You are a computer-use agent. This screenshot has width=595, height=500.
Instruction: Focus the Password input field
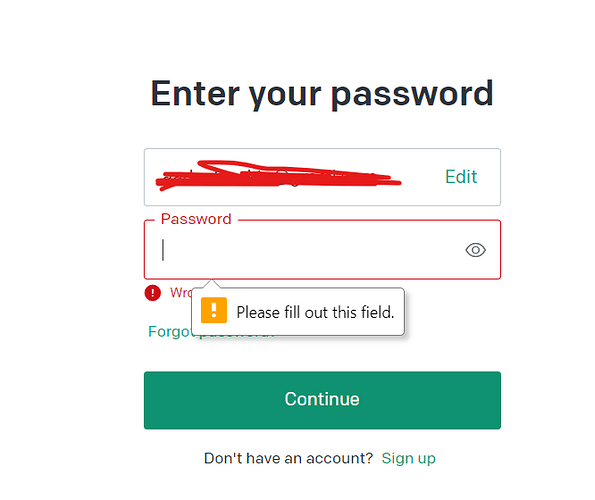coord(322,250)
